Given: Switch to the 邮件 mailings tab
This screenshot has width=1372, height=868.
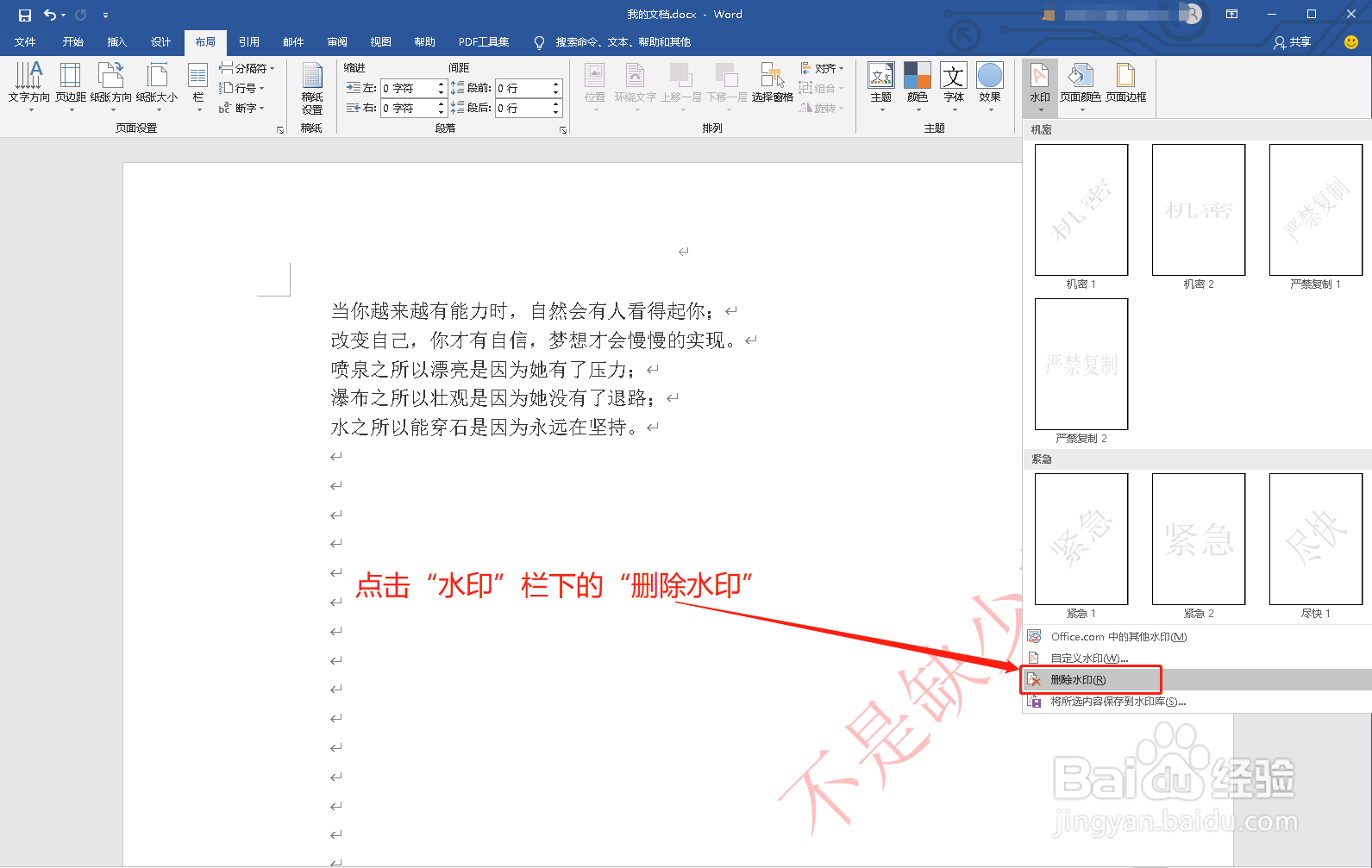Looking at the screenshot, I should [x=293, y=42].
